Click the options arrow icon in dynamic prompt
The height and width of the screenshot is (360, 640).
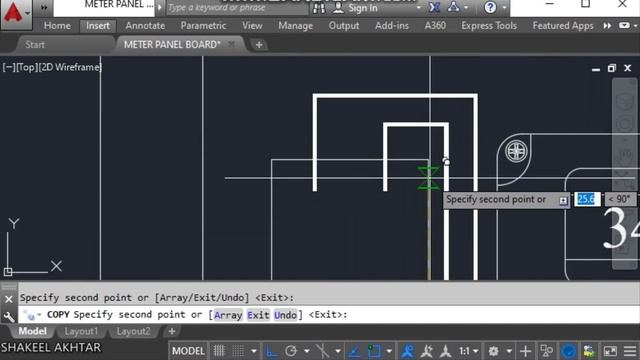tap(563, 200)
